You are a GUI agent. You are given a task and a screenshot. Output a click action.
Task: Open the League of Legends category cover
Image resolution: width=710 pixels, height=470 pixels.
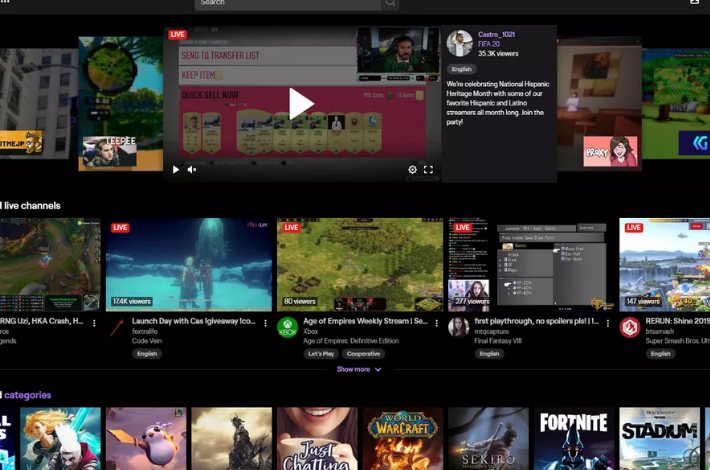coord(61,438)
